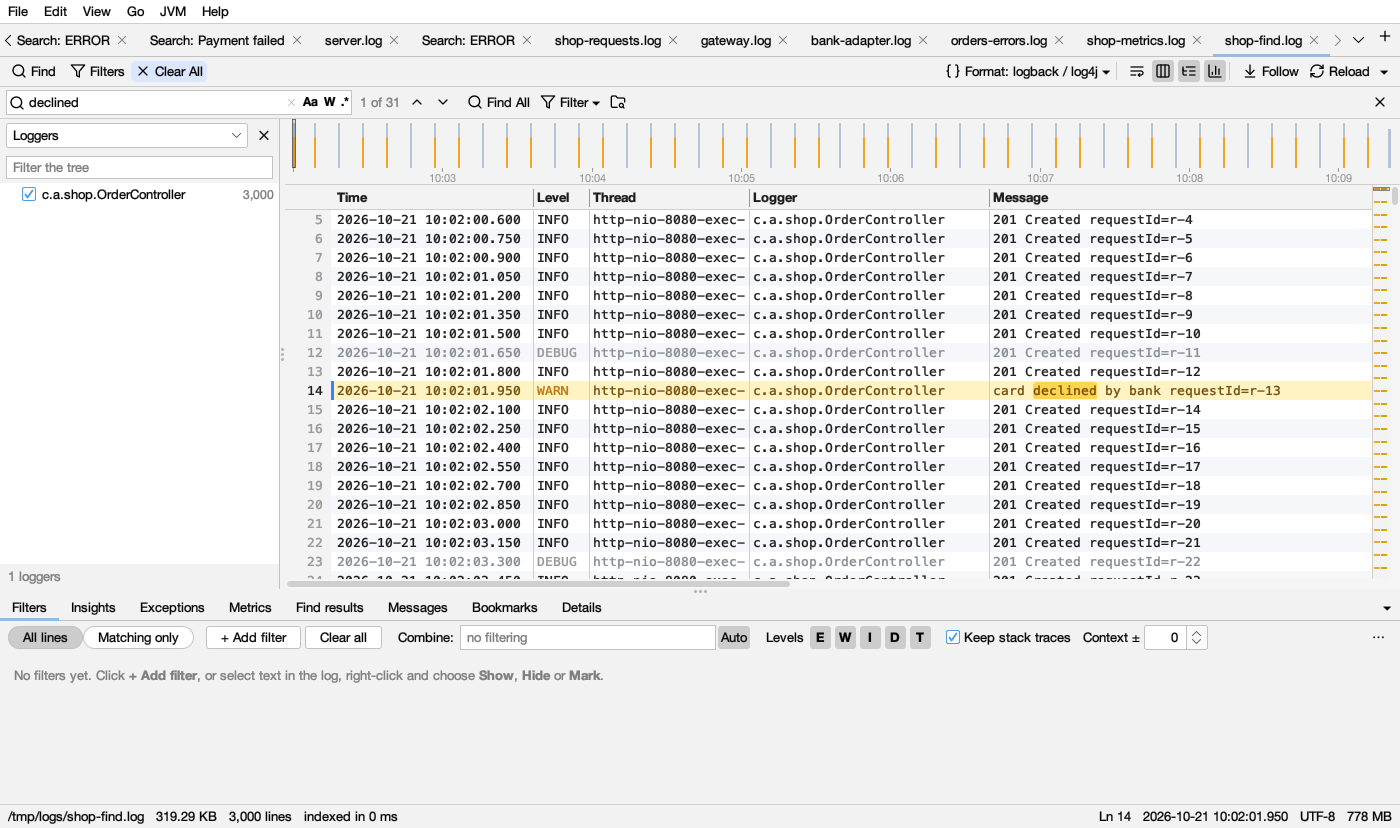
Task: Toggle the tree sidebar view icon
Action: pyautogui.click(x=1189, y=71)
